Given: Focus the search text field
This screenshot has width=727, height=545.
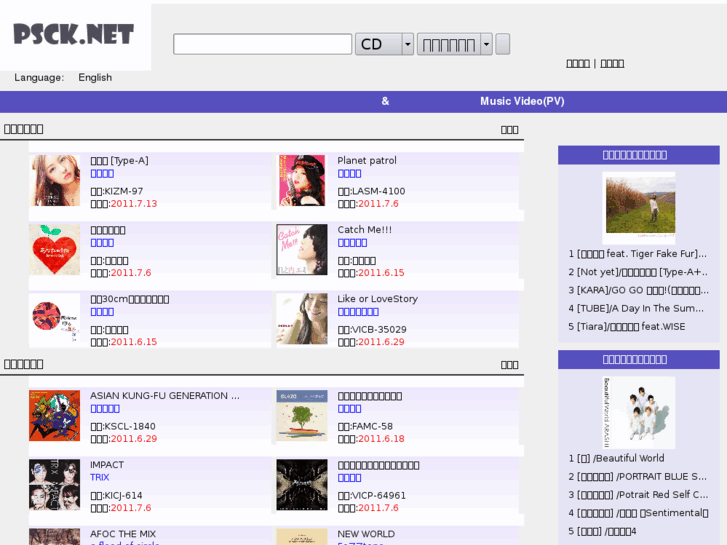Looking at the screenshot, I should [262, 44].
